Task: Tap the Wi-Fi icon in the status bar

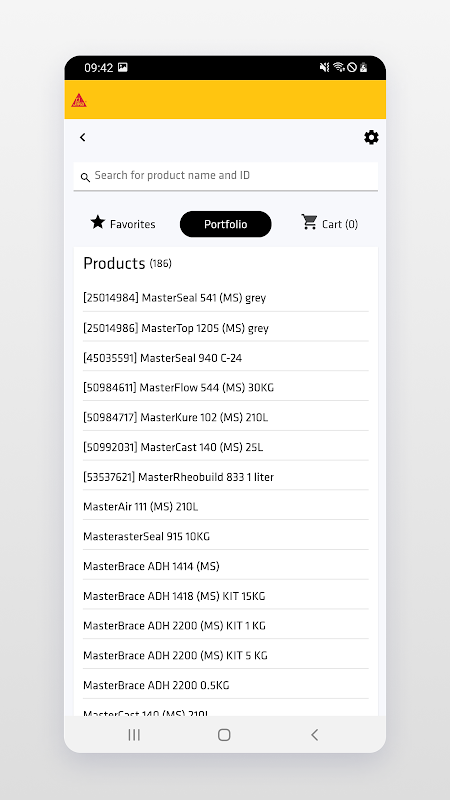Action: click(338, 67)
